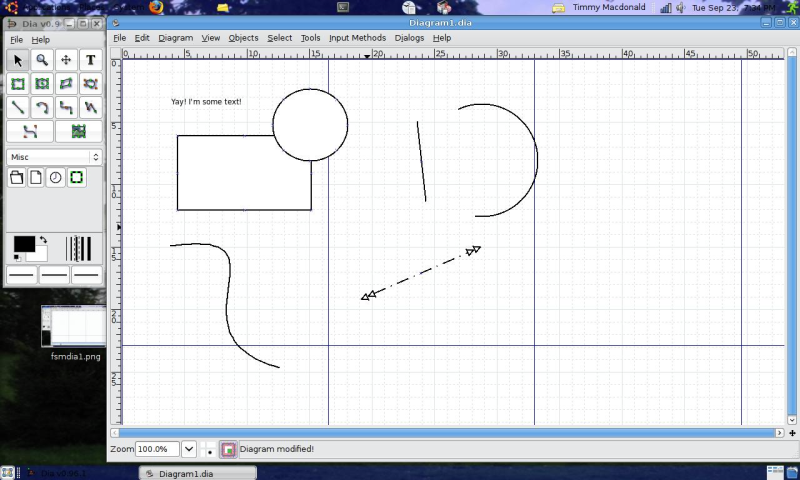Choose the Box shape tool
800x480 pixels.
(x=18, y=84)
